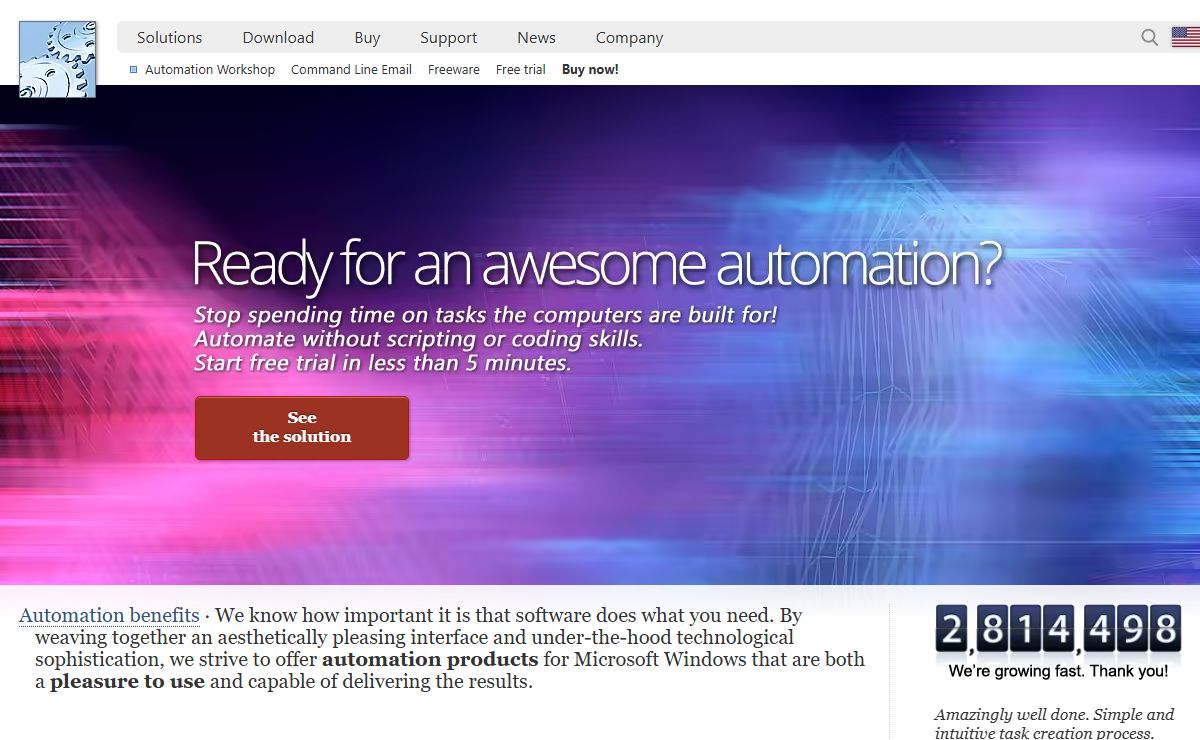This screenshot has width=1200, height=740.
Task: Open the search magnifier icon
Action: [x=1149, y=38]
